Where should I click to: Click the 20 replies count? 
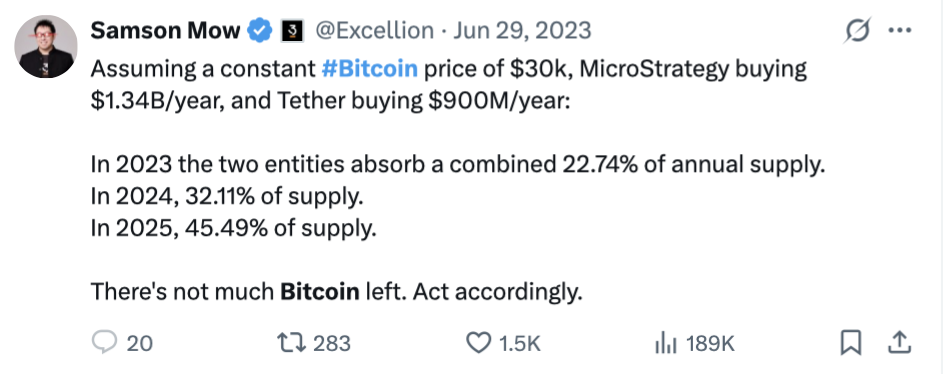tap(140, 344)
